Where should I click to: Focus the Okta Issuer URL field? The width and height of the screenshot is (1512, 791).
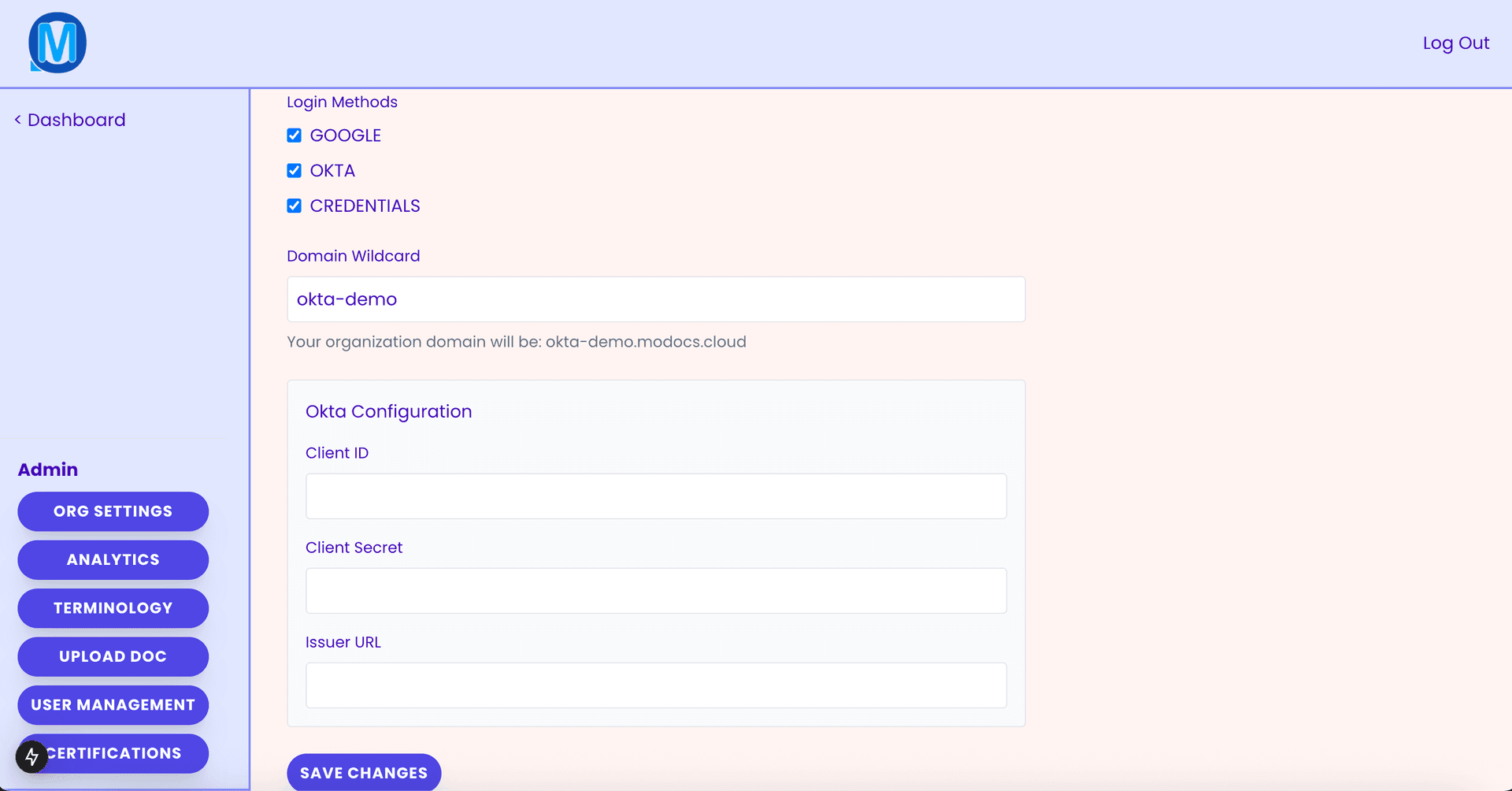(x=656, y=685)
